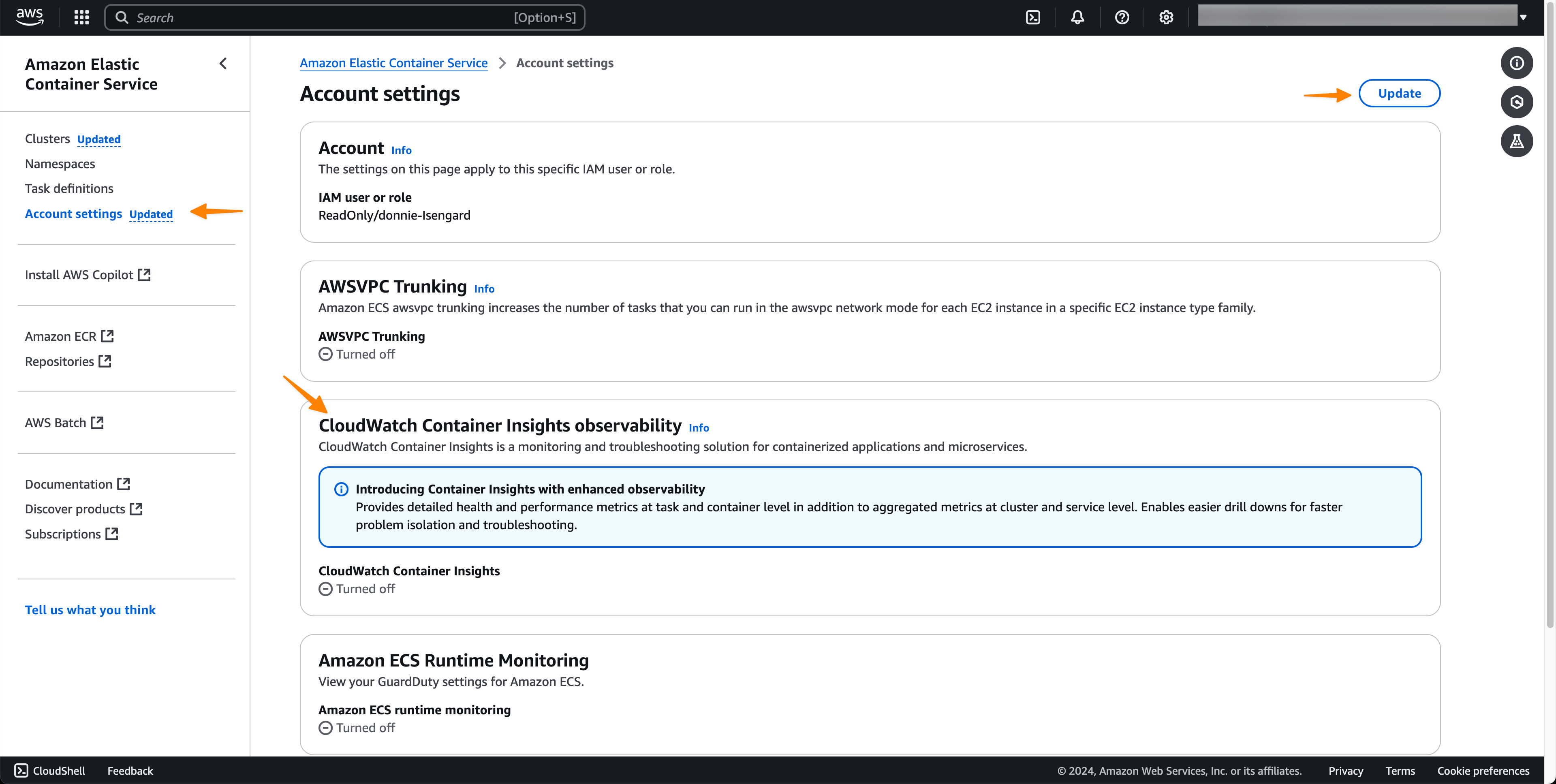Click Info next to AWSVPC Trunking

point(484,289)
